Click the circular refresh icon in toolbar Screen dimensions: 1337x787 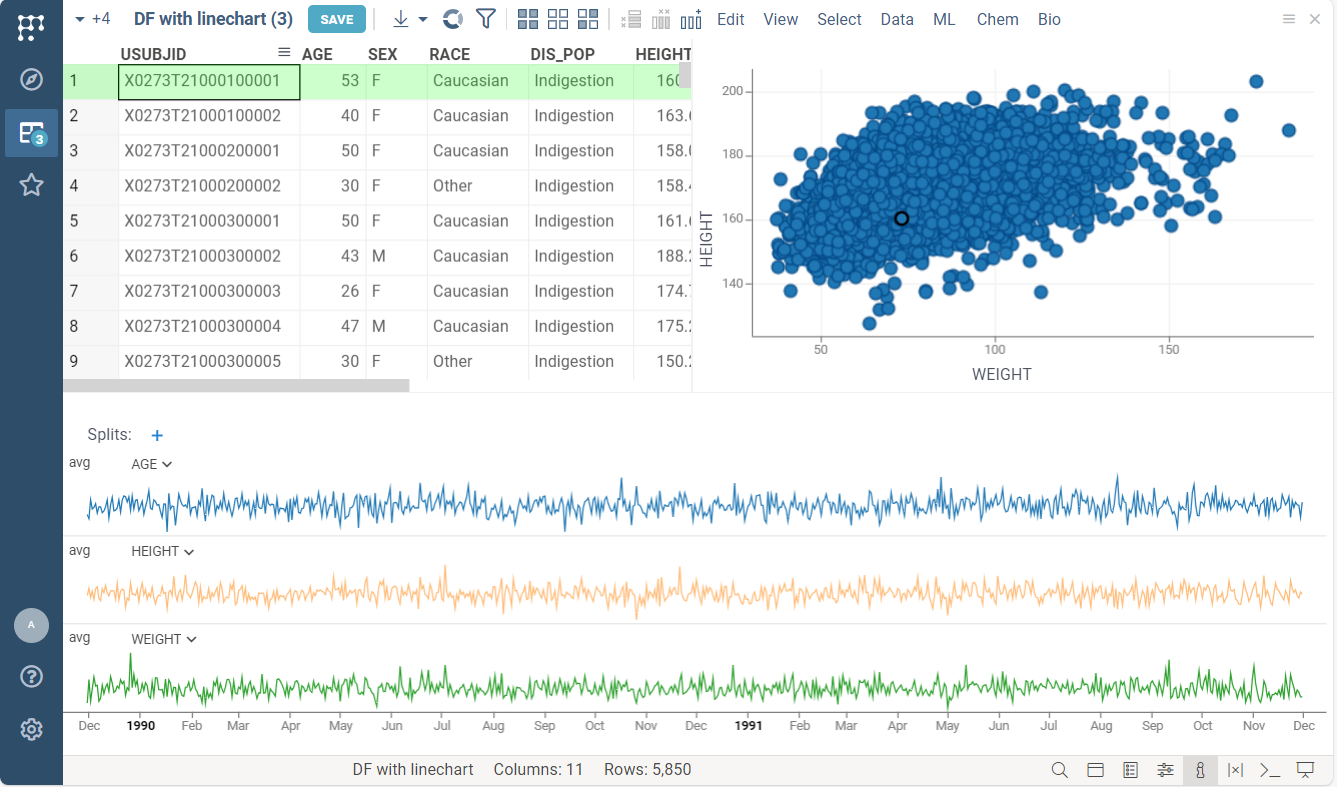click(453, 19)
